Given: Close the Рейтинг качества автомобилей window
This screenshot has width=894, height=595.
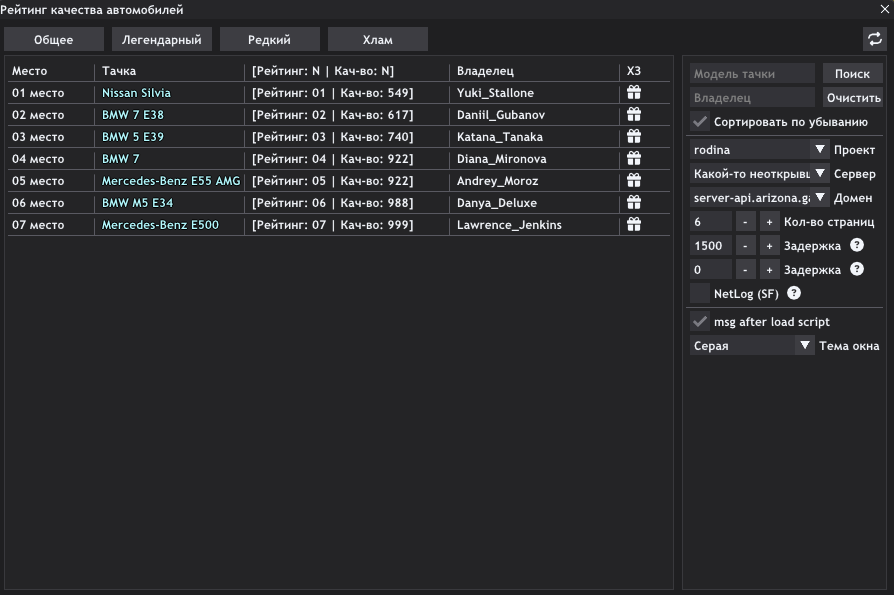Looking at the screenshot, I should (x=885, y=9).
